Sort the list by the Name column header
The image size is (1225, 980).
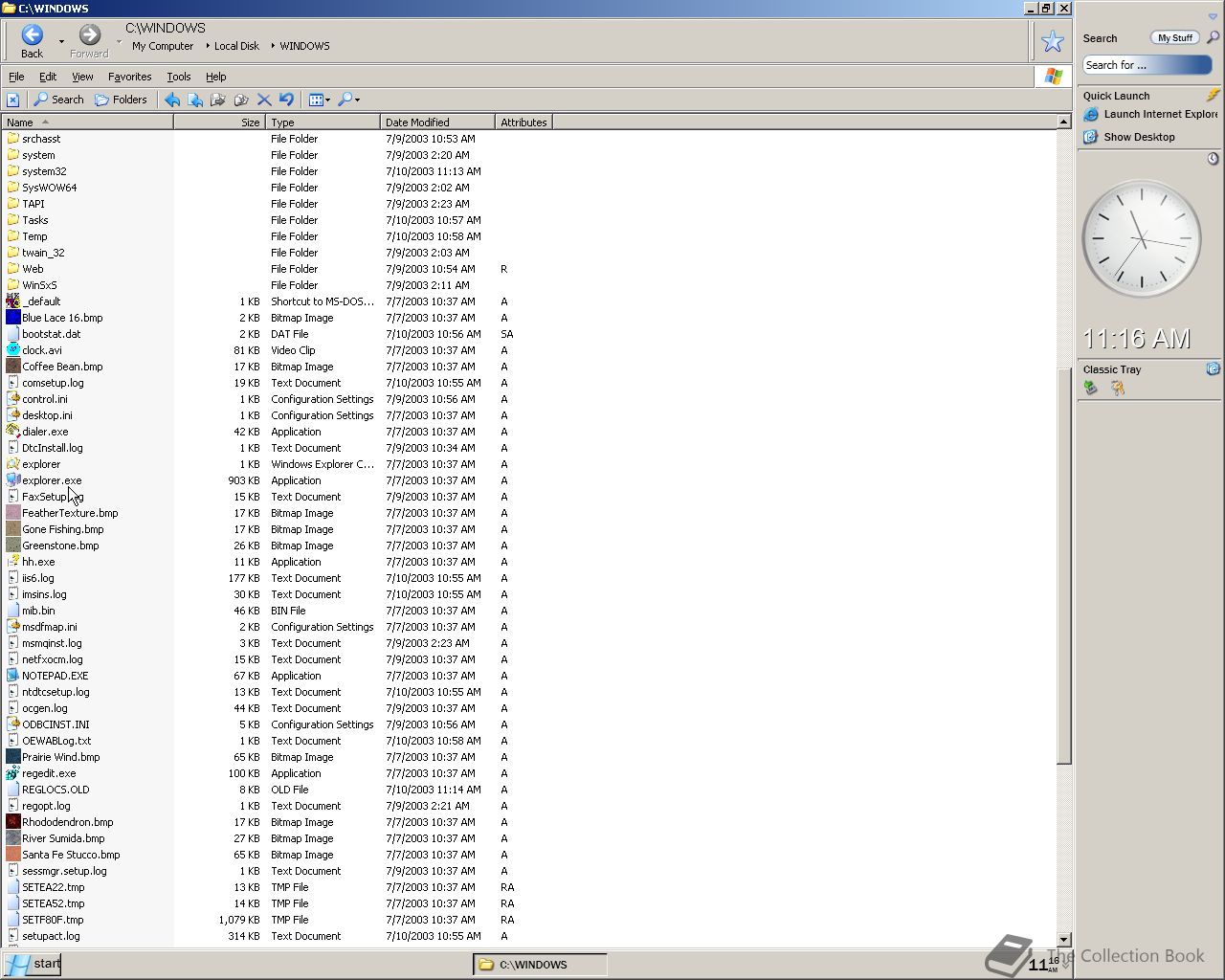click(87, 122)
